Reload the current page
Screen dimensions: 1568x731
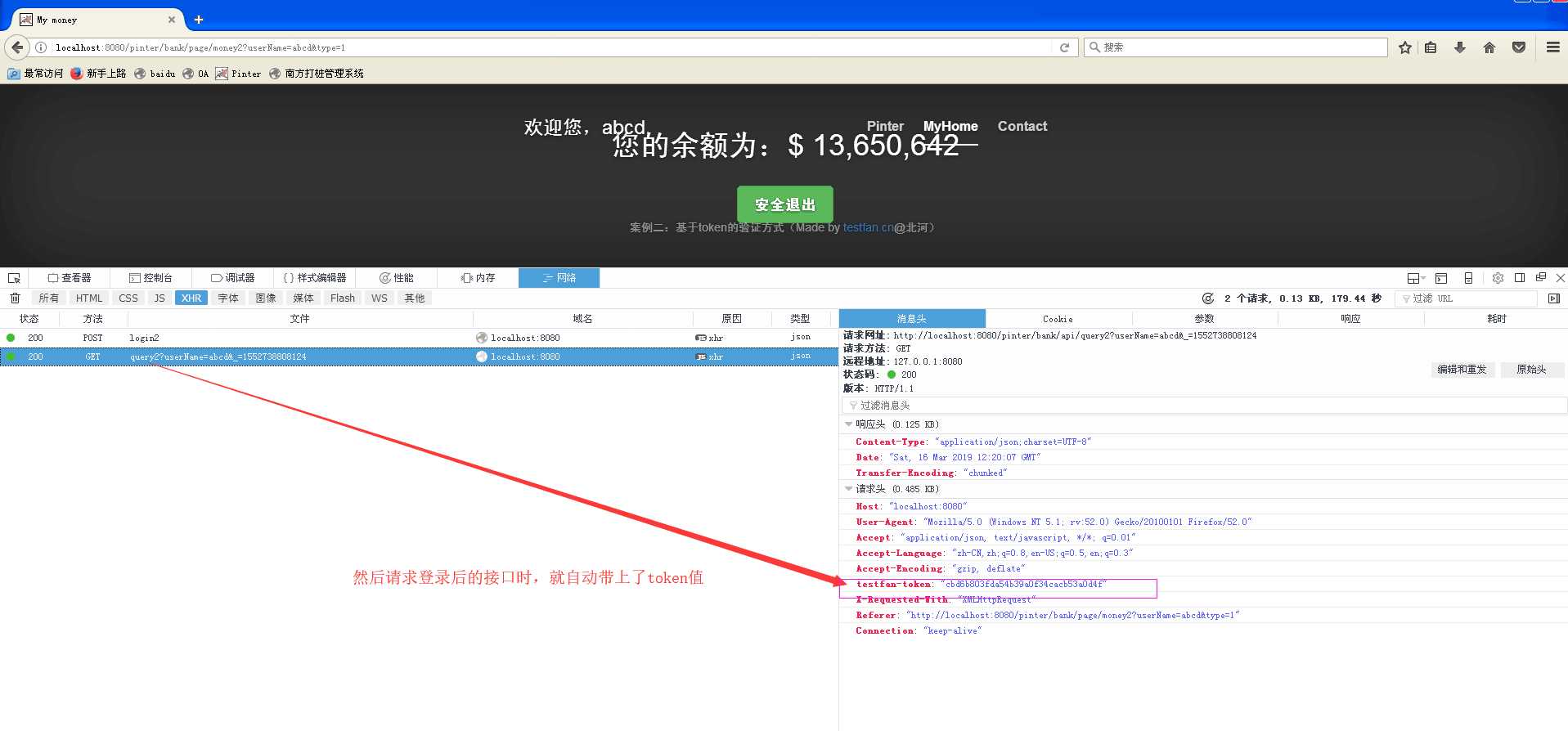[x=1064, y=47]
